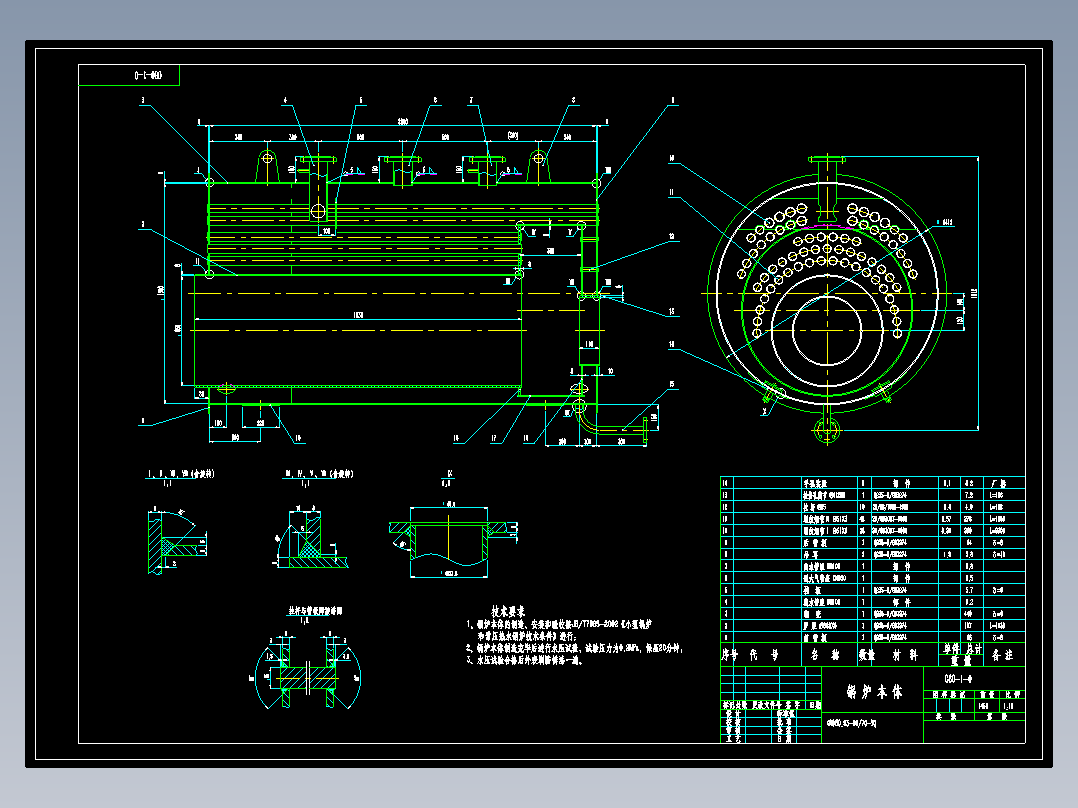Select the top flange nozzle on end view
1078x808 pixels.
[827, 187]
